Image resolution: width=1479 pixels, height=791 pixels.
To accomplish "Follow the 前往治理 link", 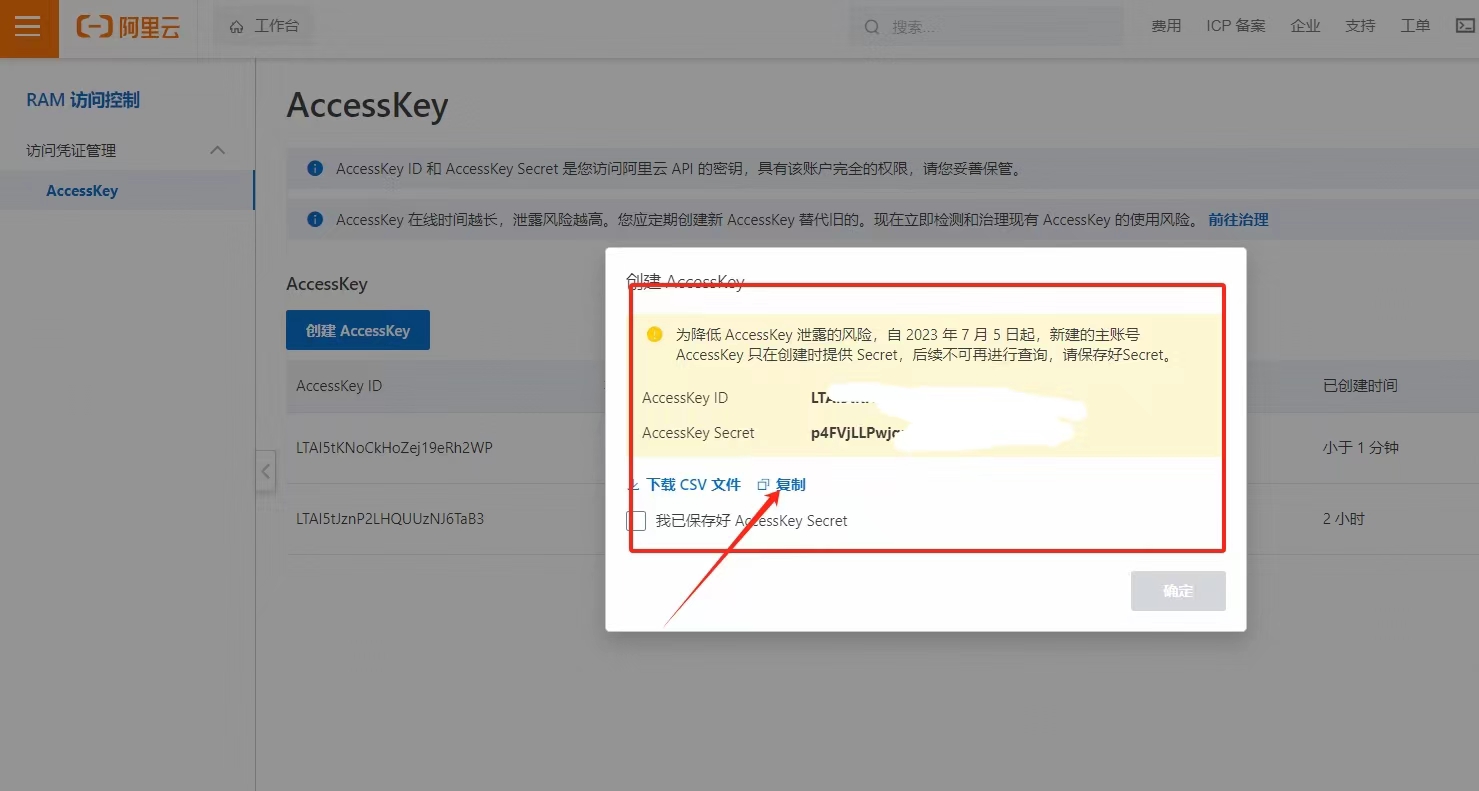I will click(1238, 219).
